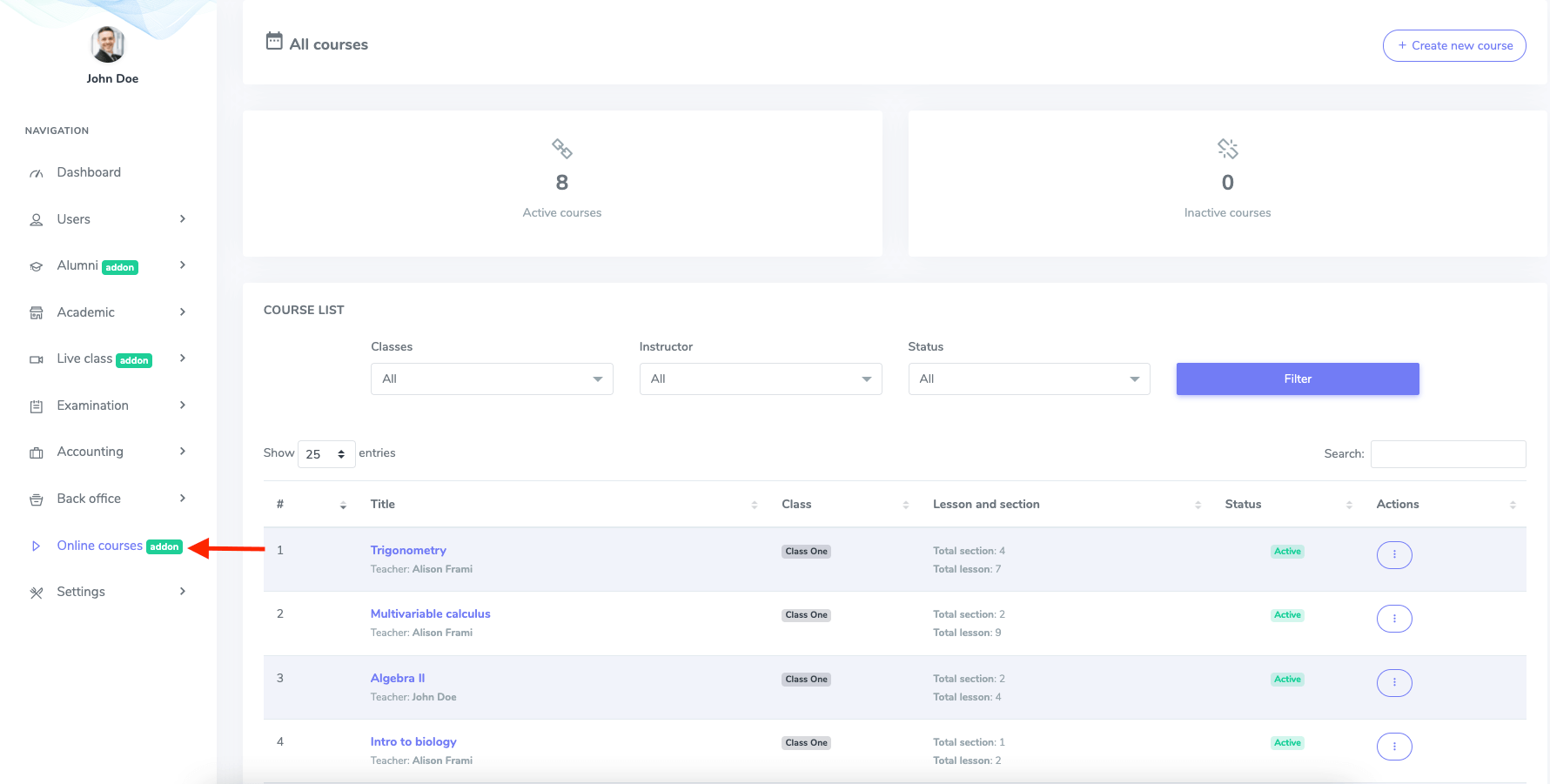
Task: Click the Accounting briefcase icon
Action: (36, 451)
